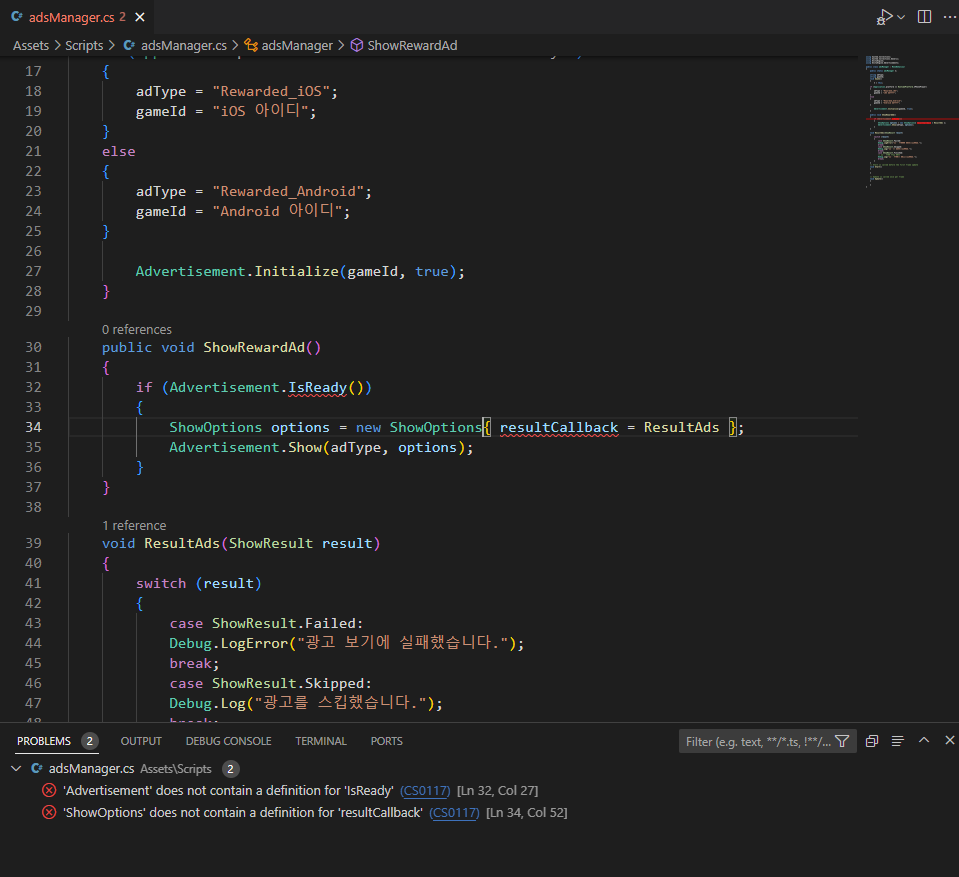Click the IsReady underlined identifier
Image resolution: width=959 pixels, height=877 pixels.
click(x=317, y=388)
